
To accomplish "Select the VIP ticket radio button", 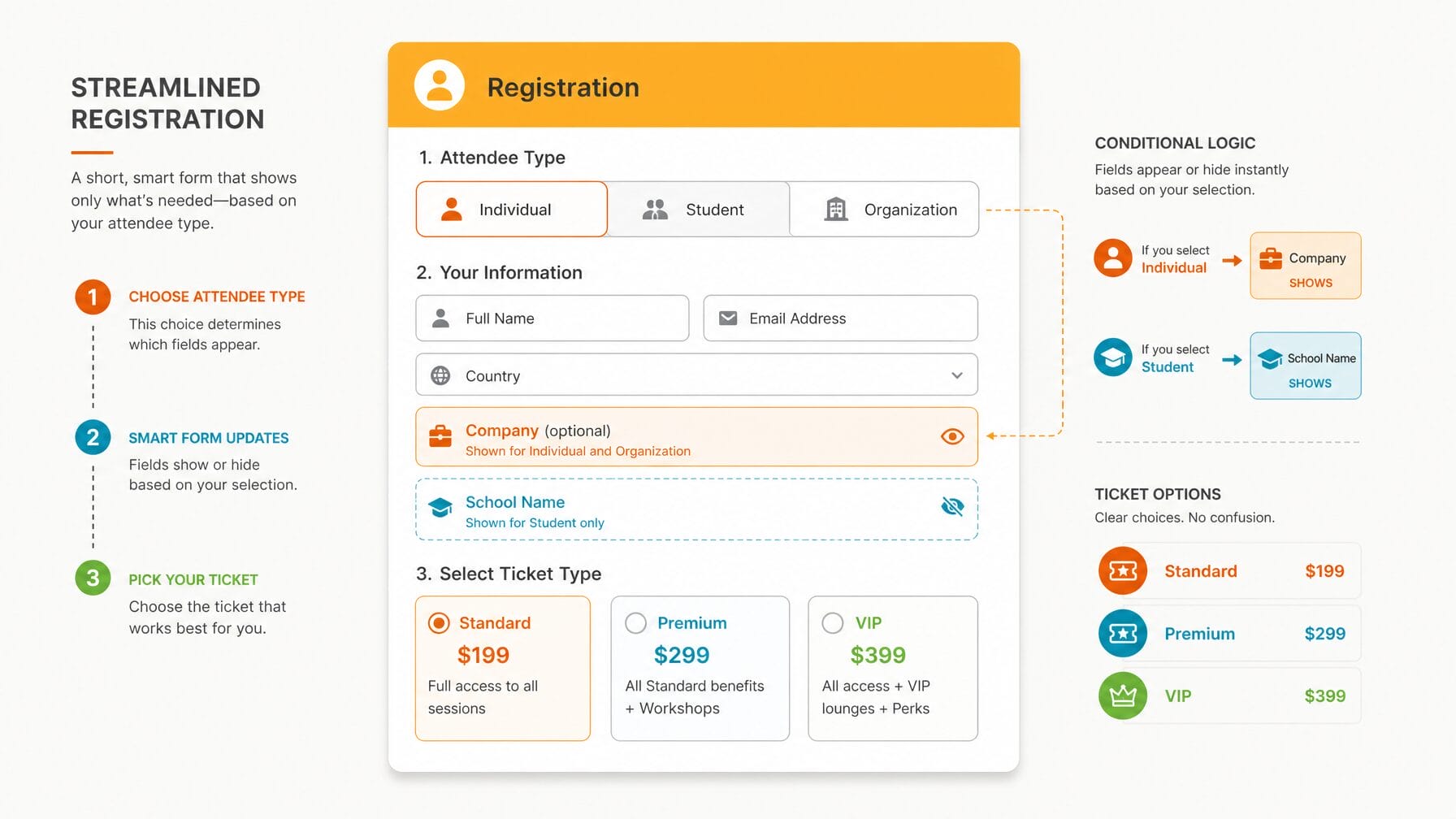I will pyautogui.click(x=833, y=623).
